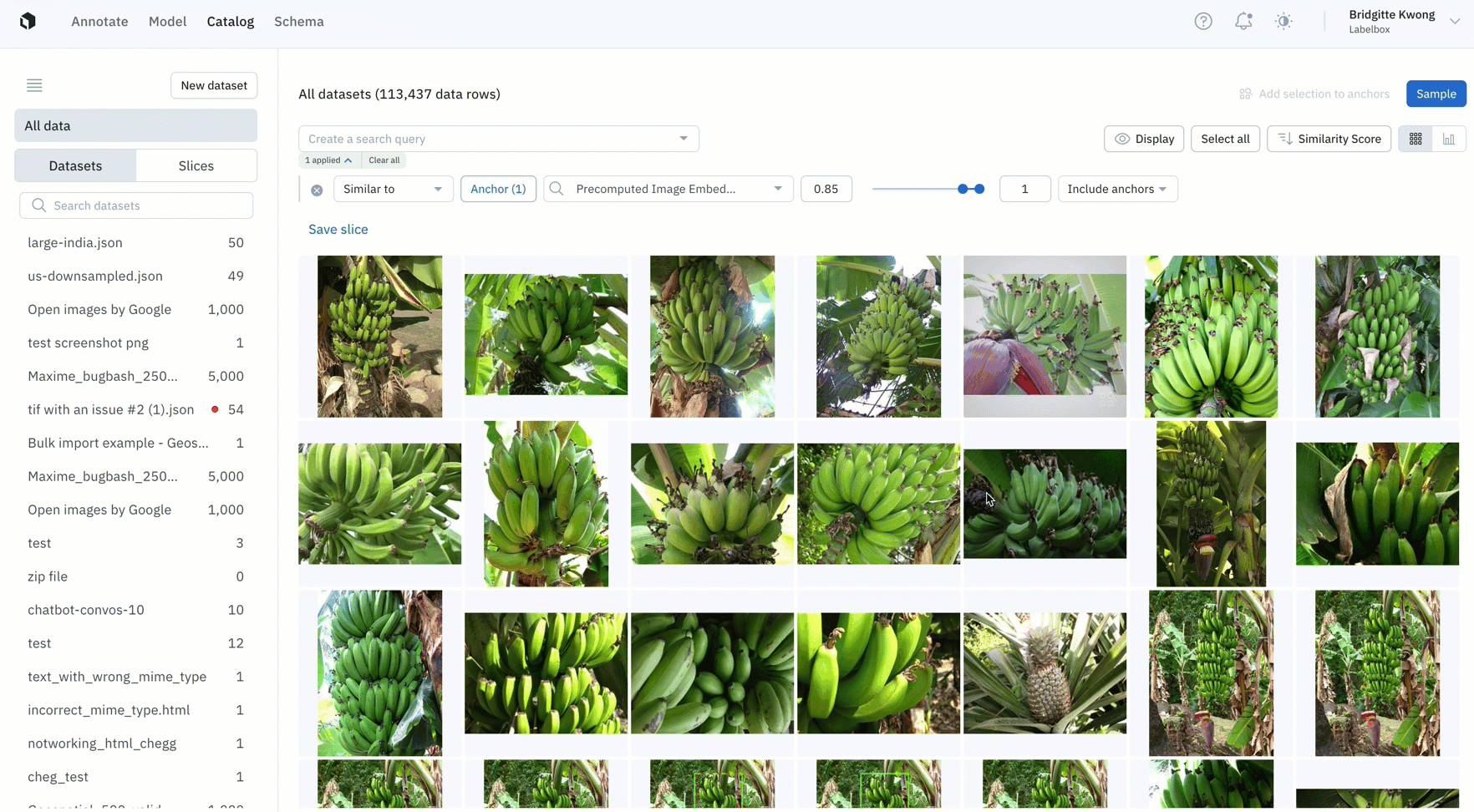Click the magnifier icon in Search datasets
Viewport: 1474px width, 812px height.
38,206
